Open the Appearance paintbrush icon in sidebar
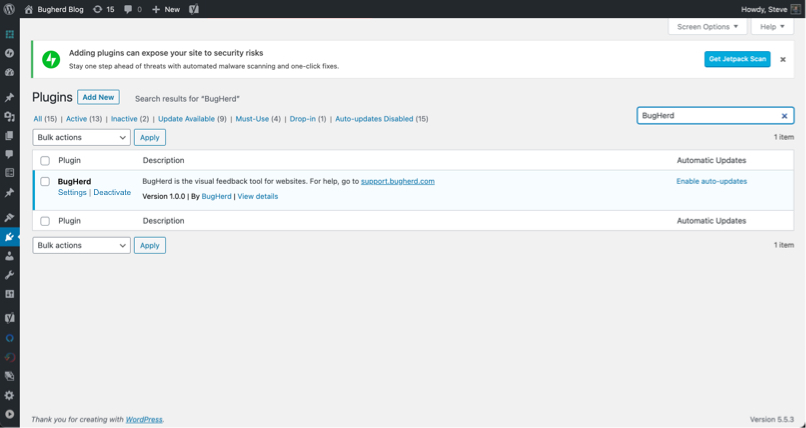The width and height of the screenshot is (806, 428). 9,218
